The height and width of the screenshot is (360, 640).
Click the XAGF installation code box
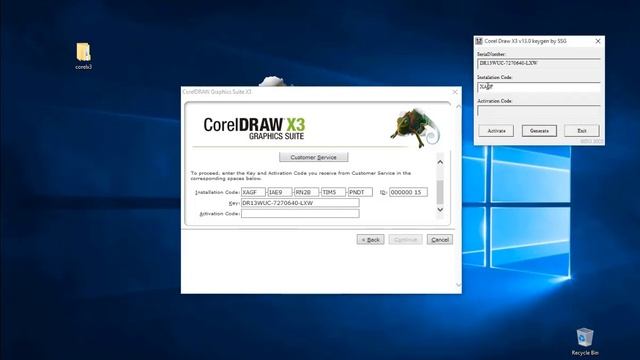click(x=253, y=192)
